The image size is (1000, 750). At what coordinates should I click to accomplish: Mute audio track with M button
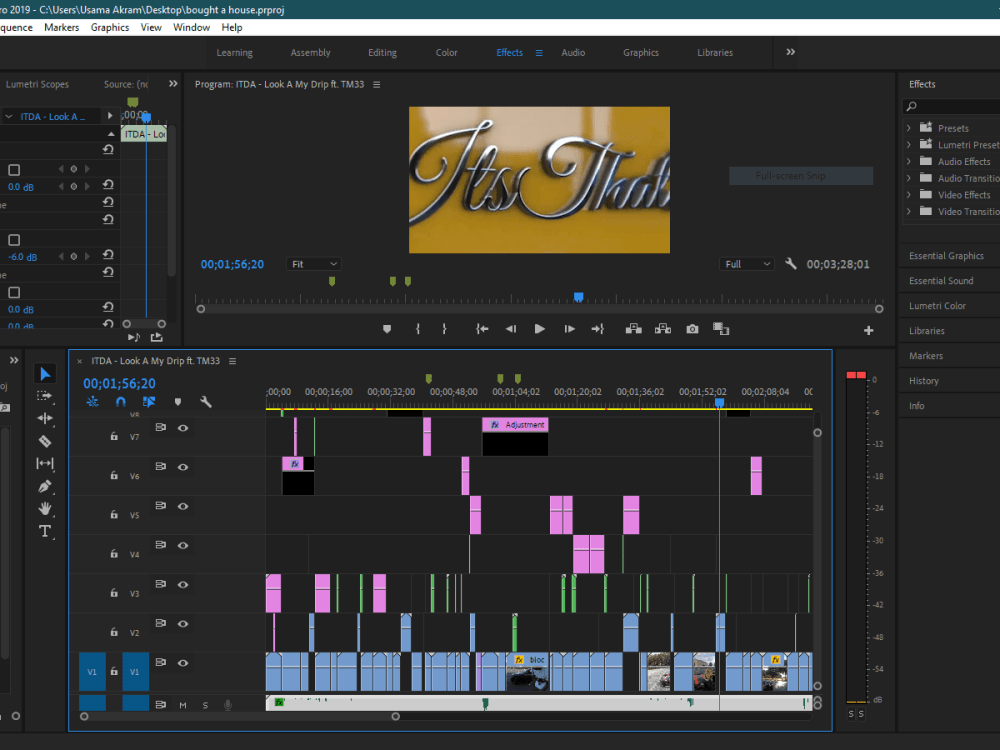click(183, 705)
